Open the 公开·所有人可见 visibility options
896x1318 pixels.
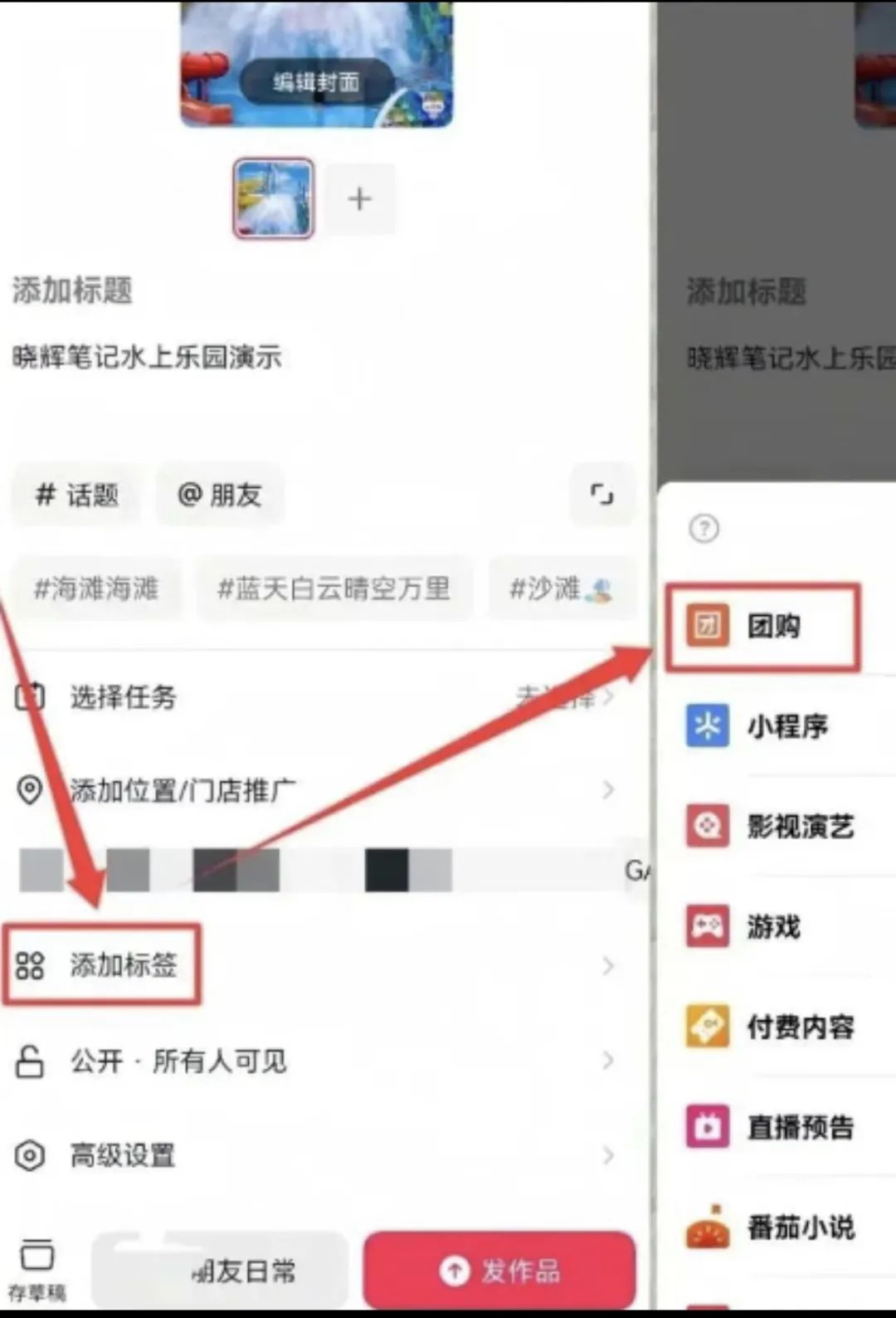[x=315, y=1060]
